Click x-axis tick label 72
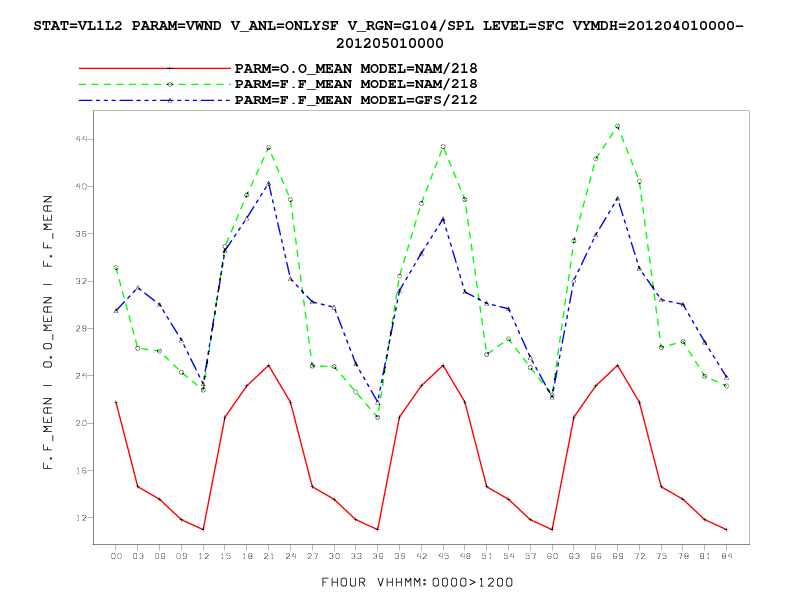This screenshot has height=612, width=792. 639,556
